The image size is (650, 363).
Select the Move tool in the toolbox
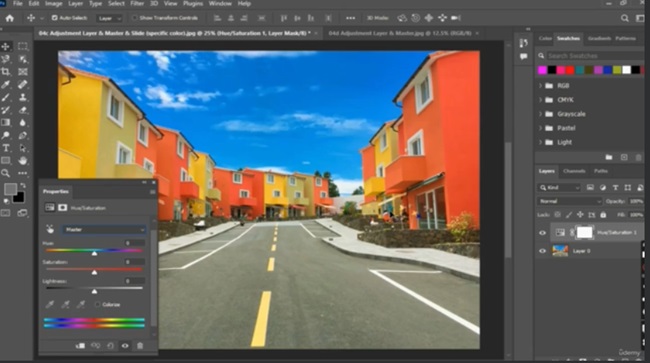[6, 46]
